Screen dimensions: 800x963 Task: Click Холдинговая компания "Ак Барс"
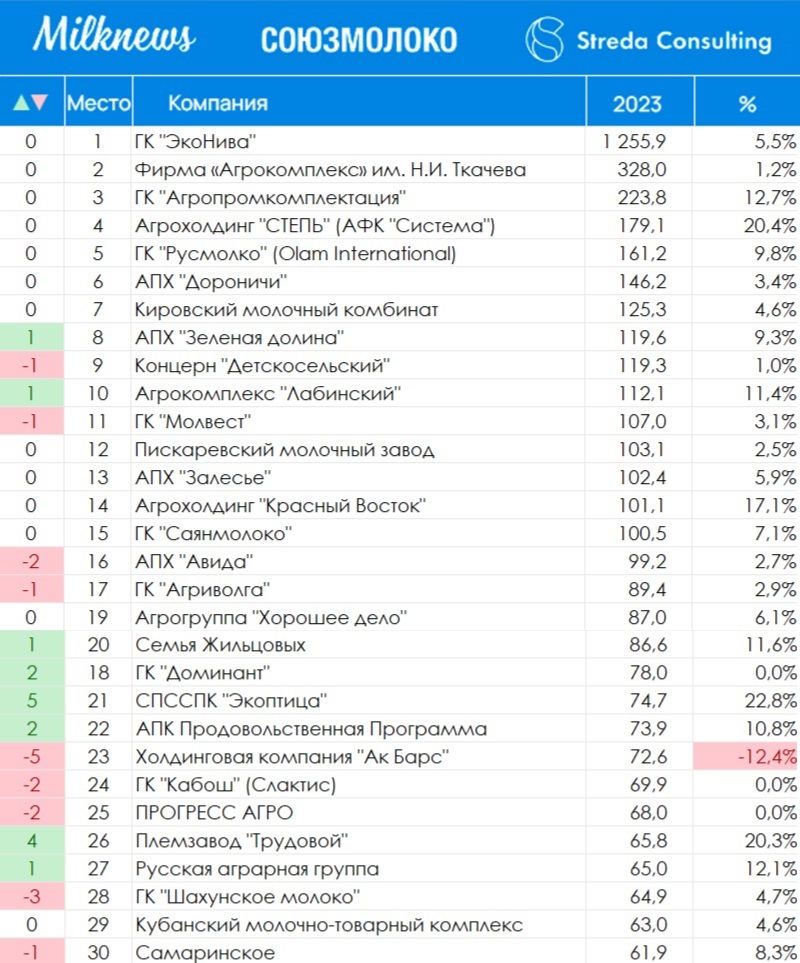(x=292, y=757)
